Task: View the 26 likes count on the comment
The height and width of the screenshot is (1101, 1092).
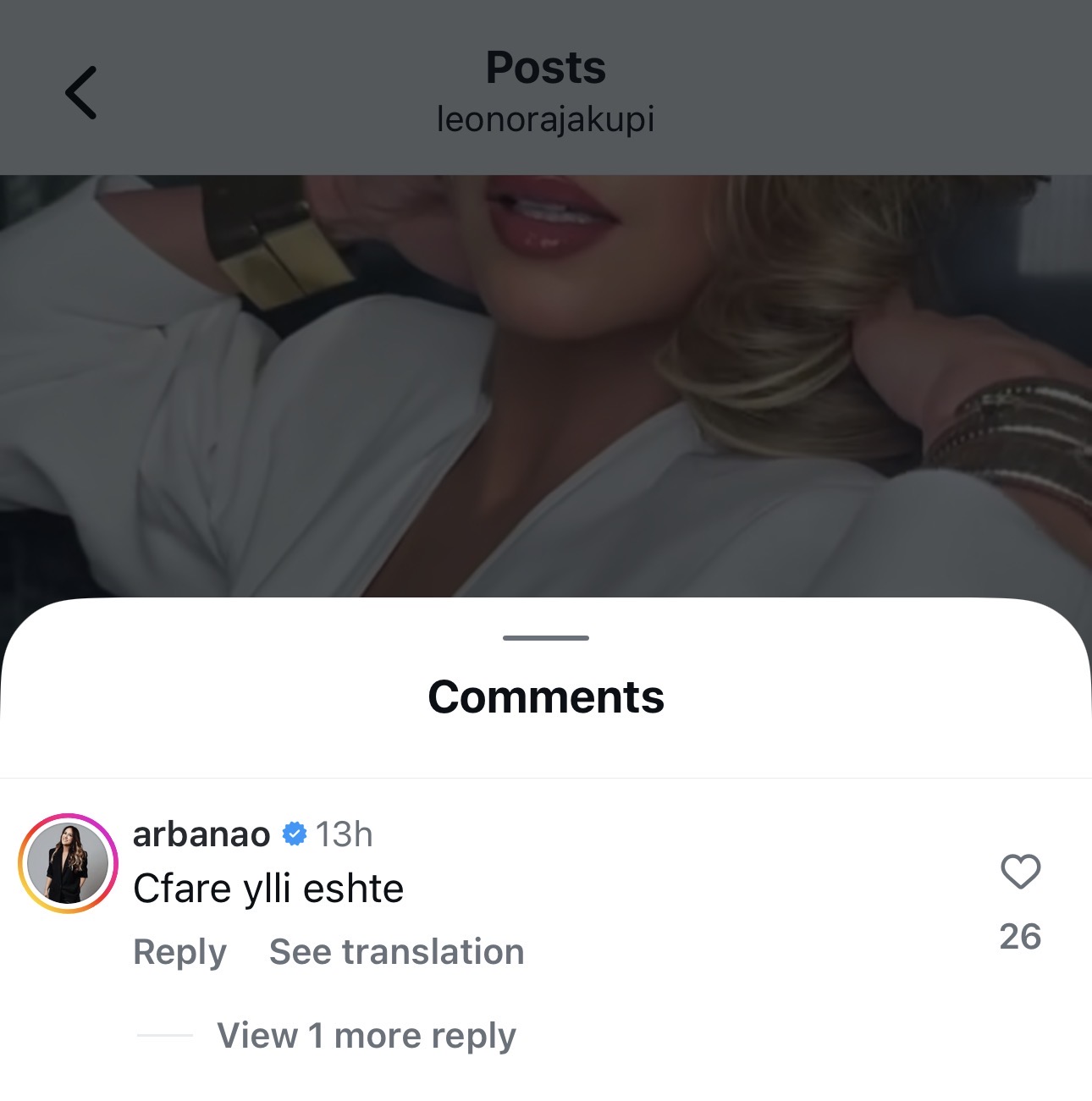Action: coord(1020,937)
